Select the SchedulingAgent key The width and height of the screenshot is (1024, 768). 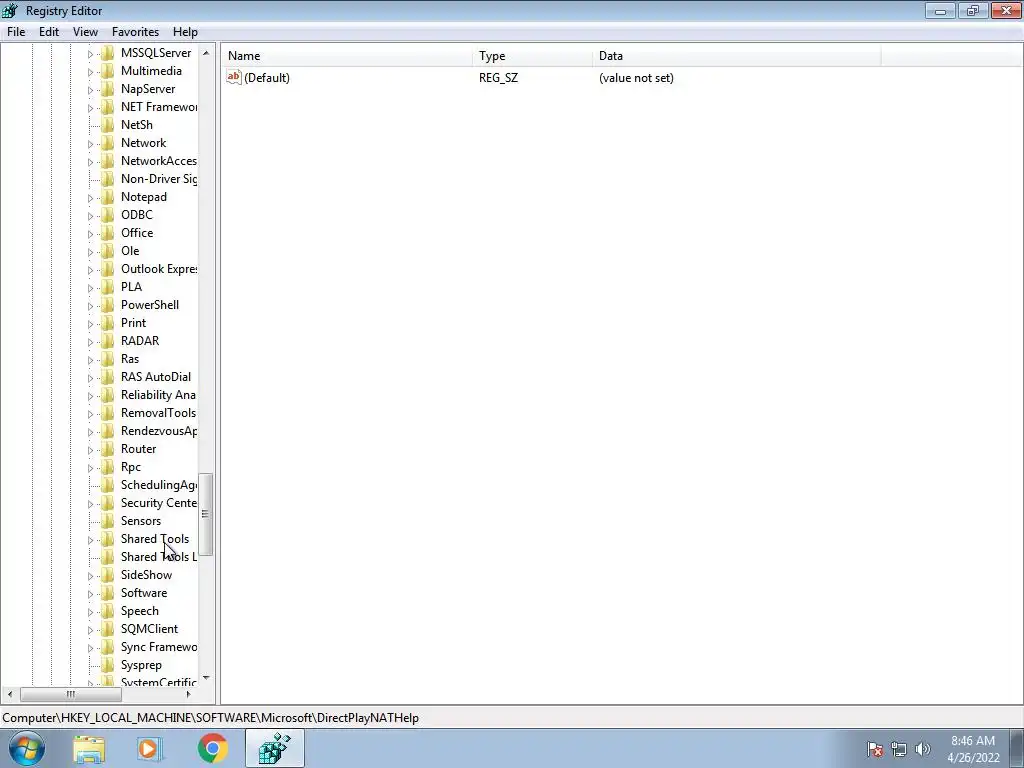(x=159, y=485)
